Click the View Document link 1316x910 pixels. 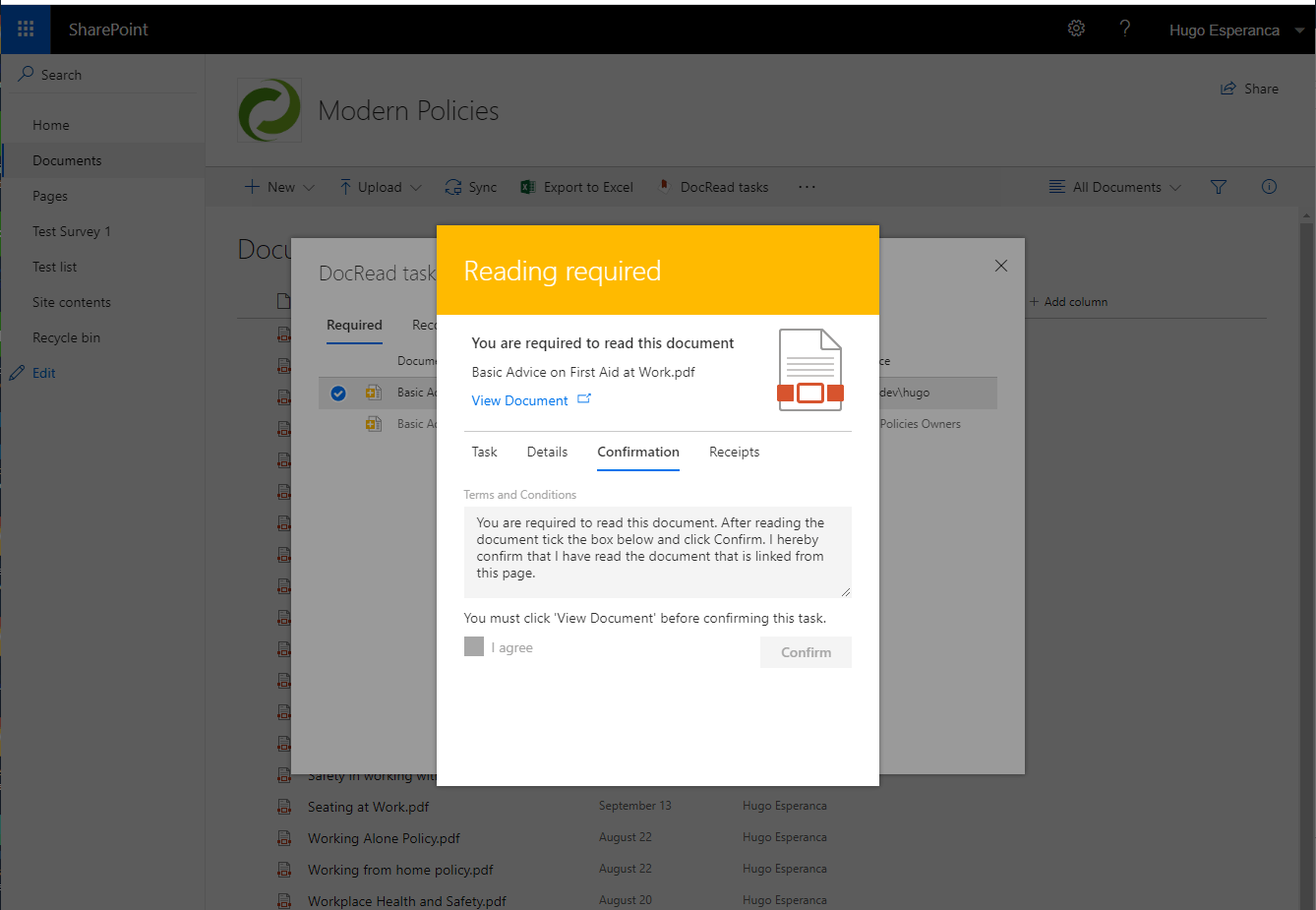519,399
